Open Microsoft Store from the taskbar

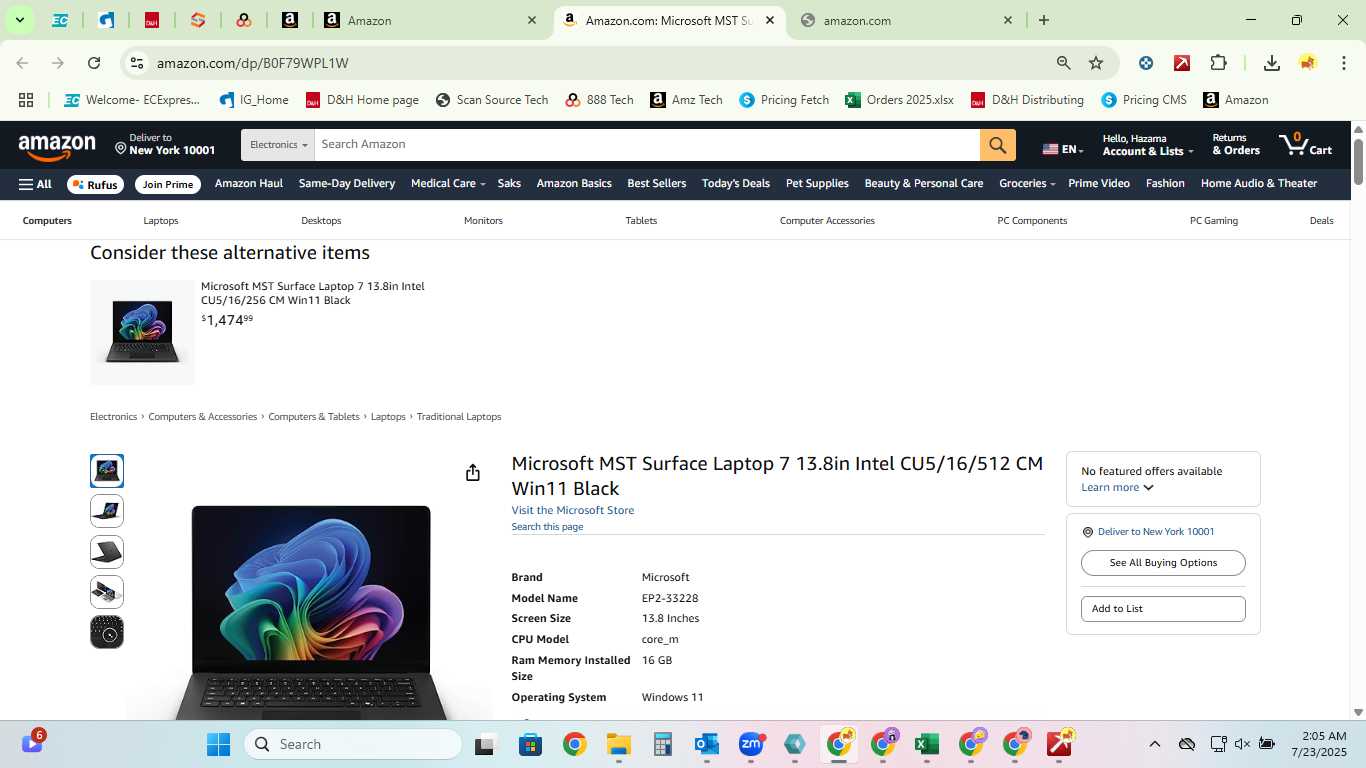click(x=530, y=744)
